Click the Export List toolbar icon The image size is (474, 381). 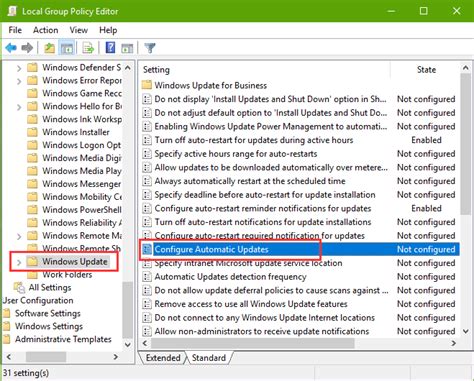(88, 48)
